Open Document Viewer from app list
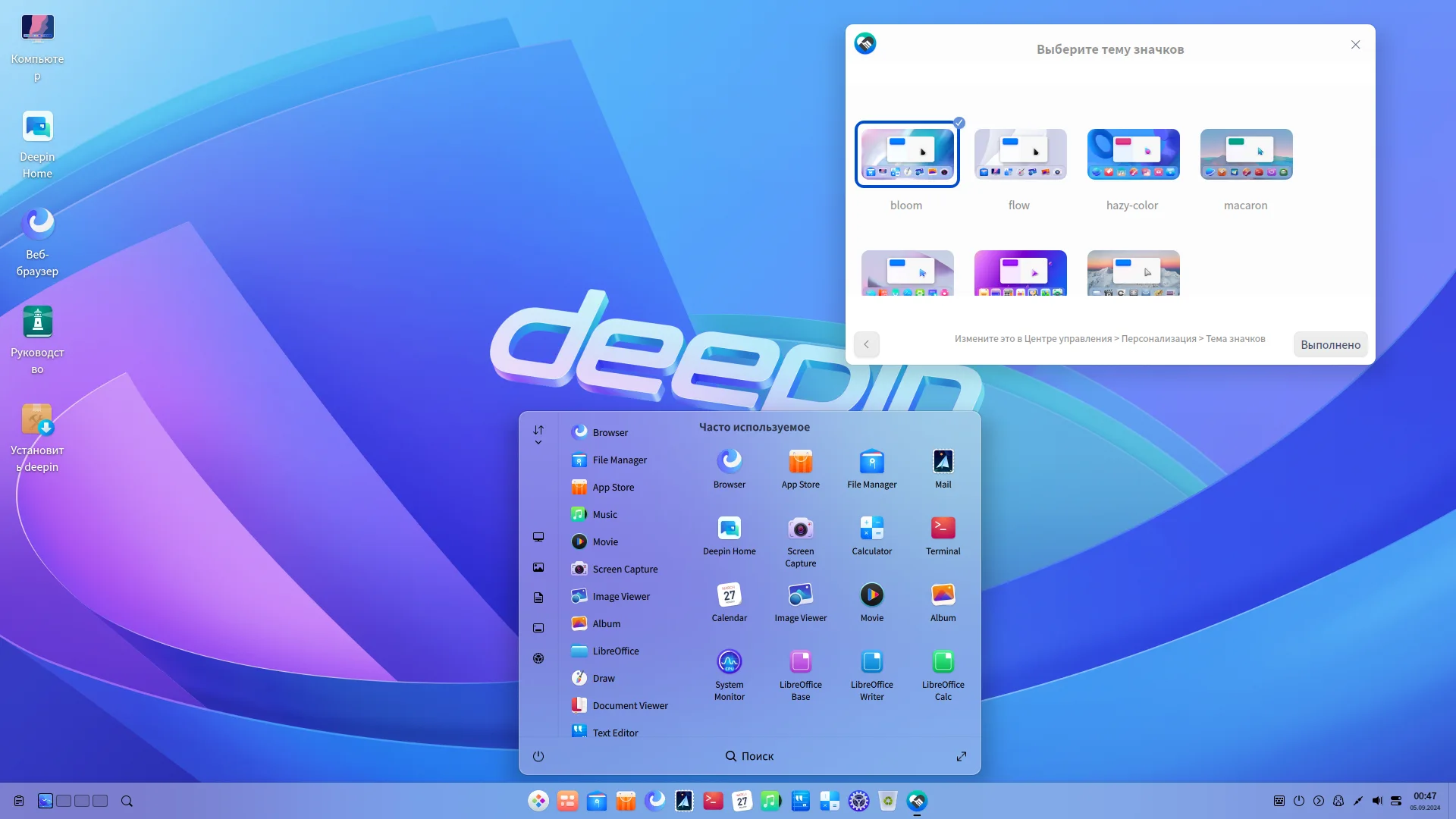The height and width of the screenshot is (819, 1456). (629, 706)
